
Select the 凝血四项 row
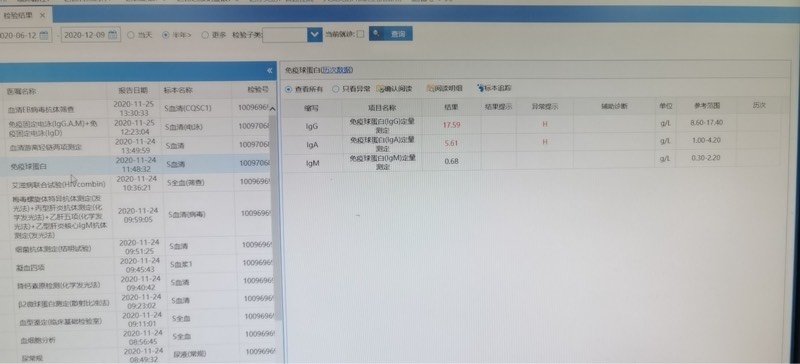tap(138, 264)
